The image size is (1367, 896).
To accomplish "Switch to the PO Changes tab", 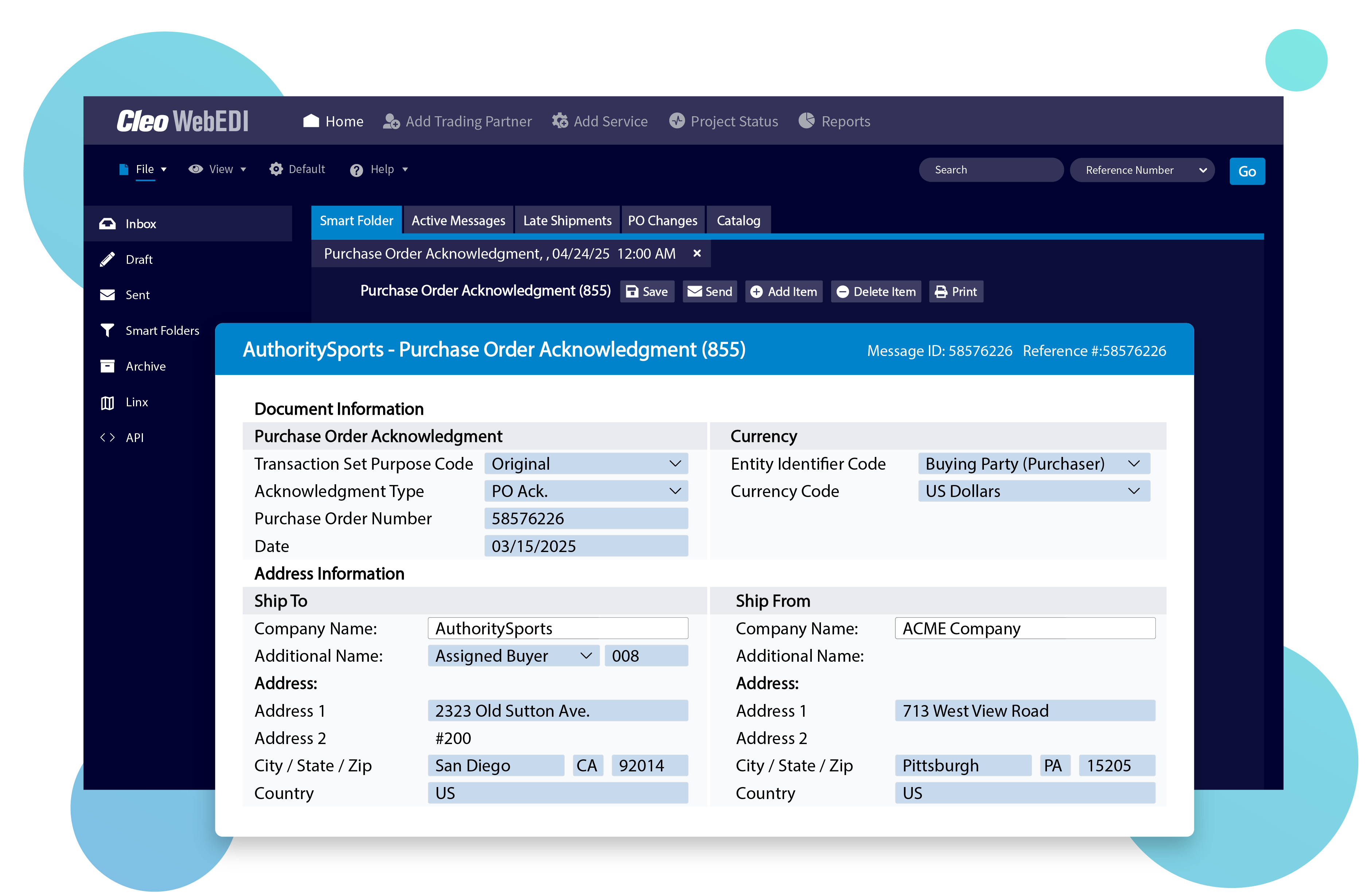I will [x=662, y=220].
